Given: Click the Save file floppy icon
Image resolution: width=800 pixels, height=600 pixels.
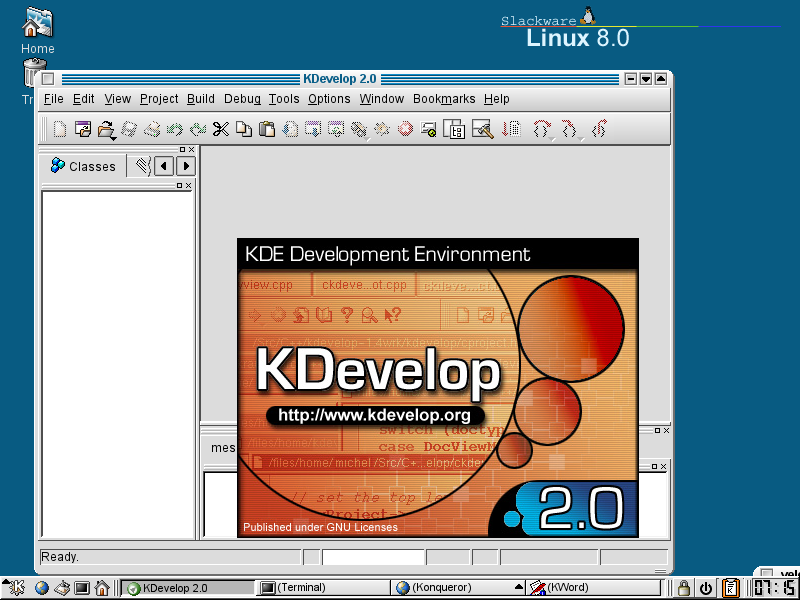Looking at the screenshot, I should [x=129, y=129].
